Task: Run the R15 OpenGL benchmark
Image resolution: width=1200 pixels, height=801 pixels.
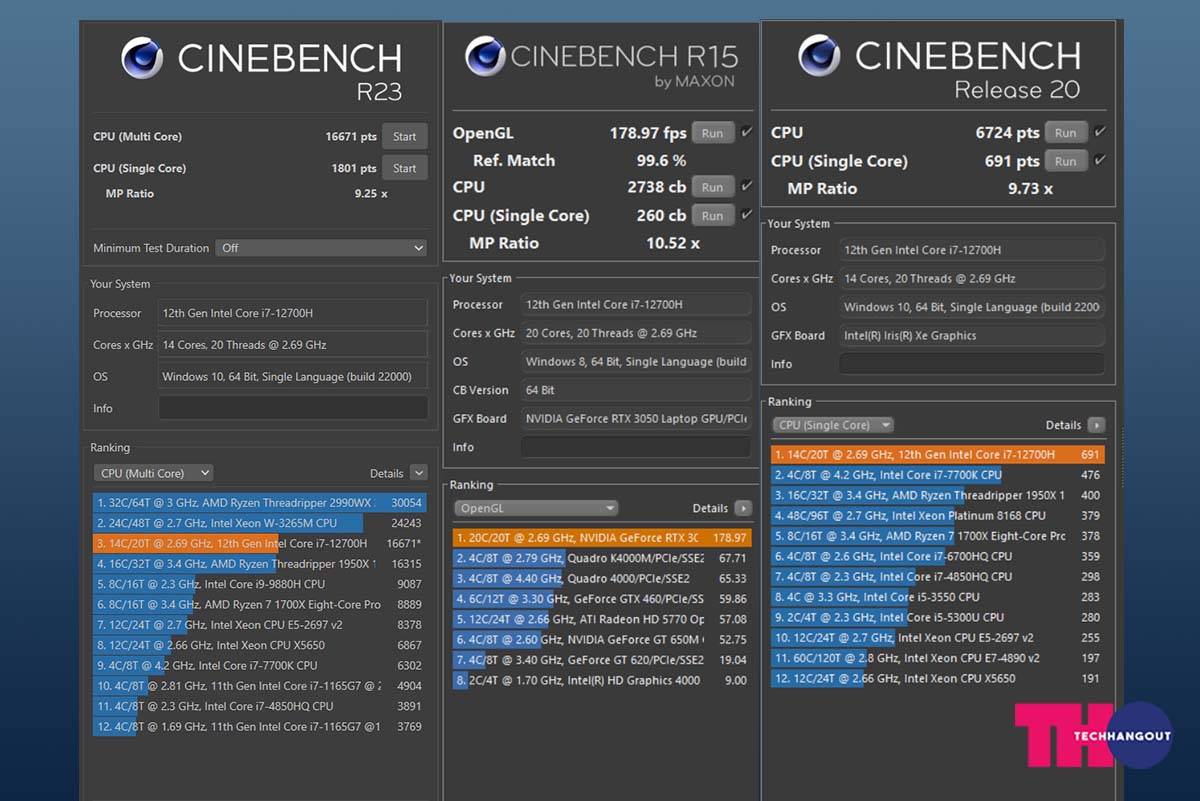Action: pyautogui.click(x=712, y=133)
